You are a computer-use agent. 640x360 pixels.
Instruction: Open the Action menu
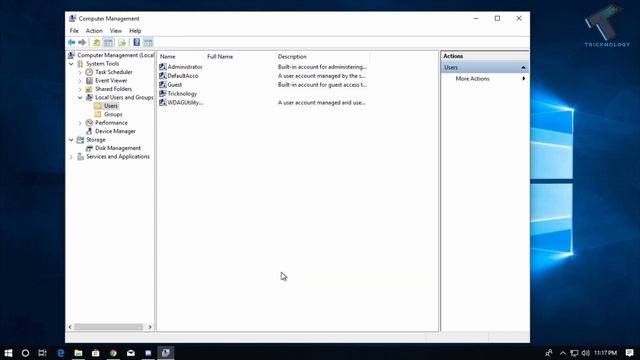tap(94, 31)
